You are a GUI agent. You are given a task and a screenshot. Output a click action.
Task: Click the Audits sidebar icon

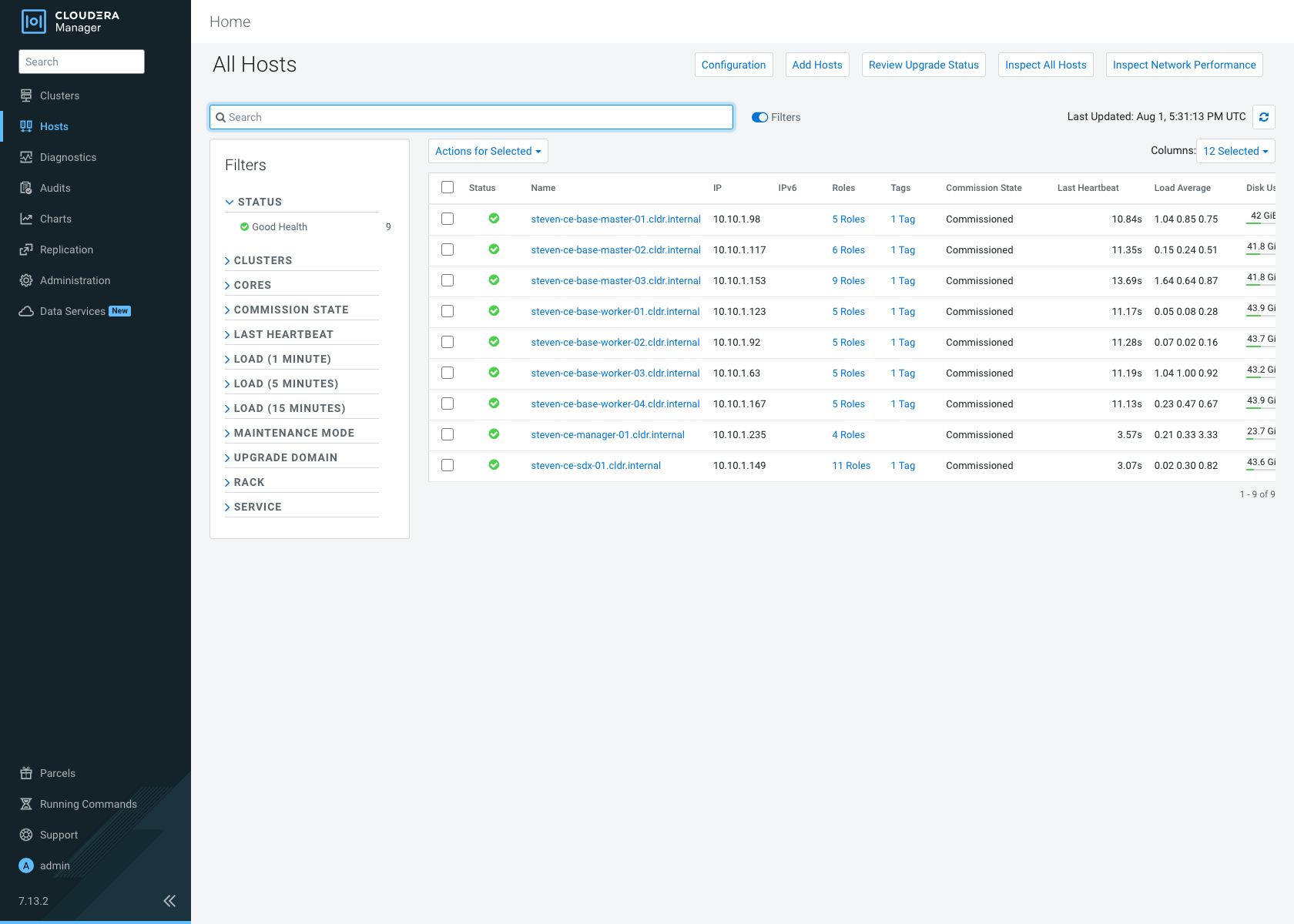tap(26, 188)
